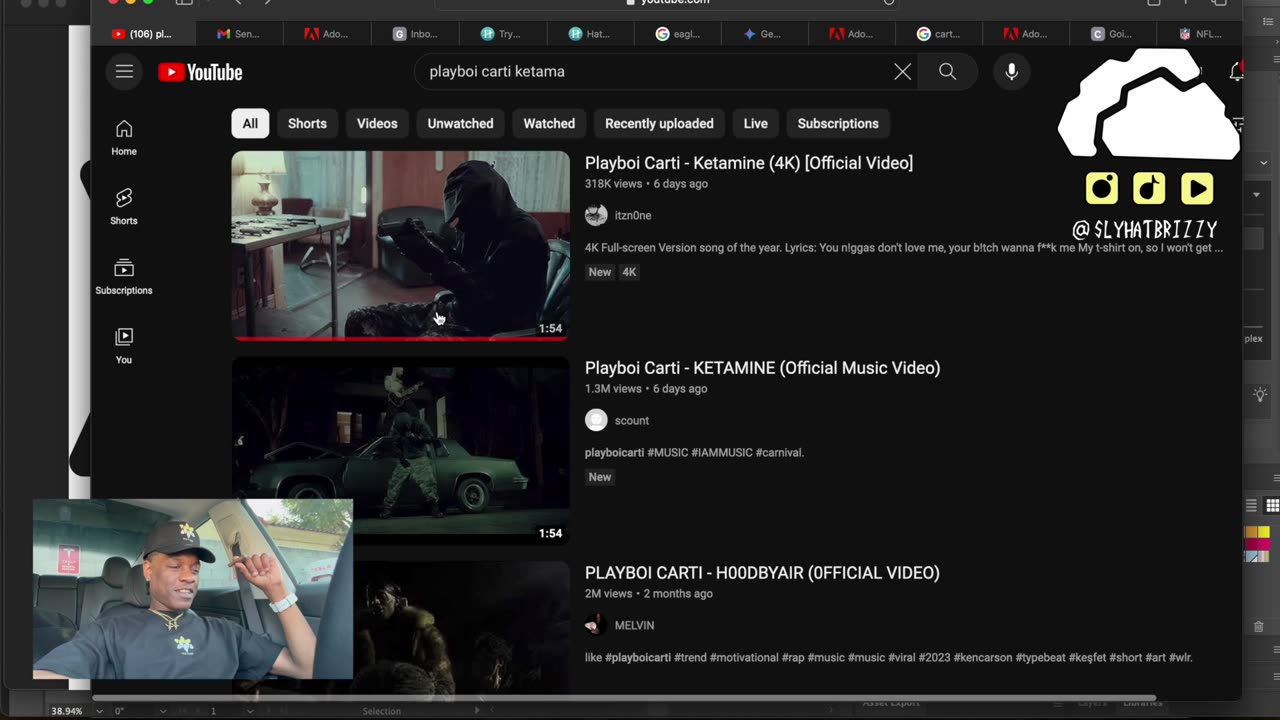Open Playboi Carti - KETAMINE (Official Music Video) title
Viewport: 1280px width, 720px height.
coord(762,368)
